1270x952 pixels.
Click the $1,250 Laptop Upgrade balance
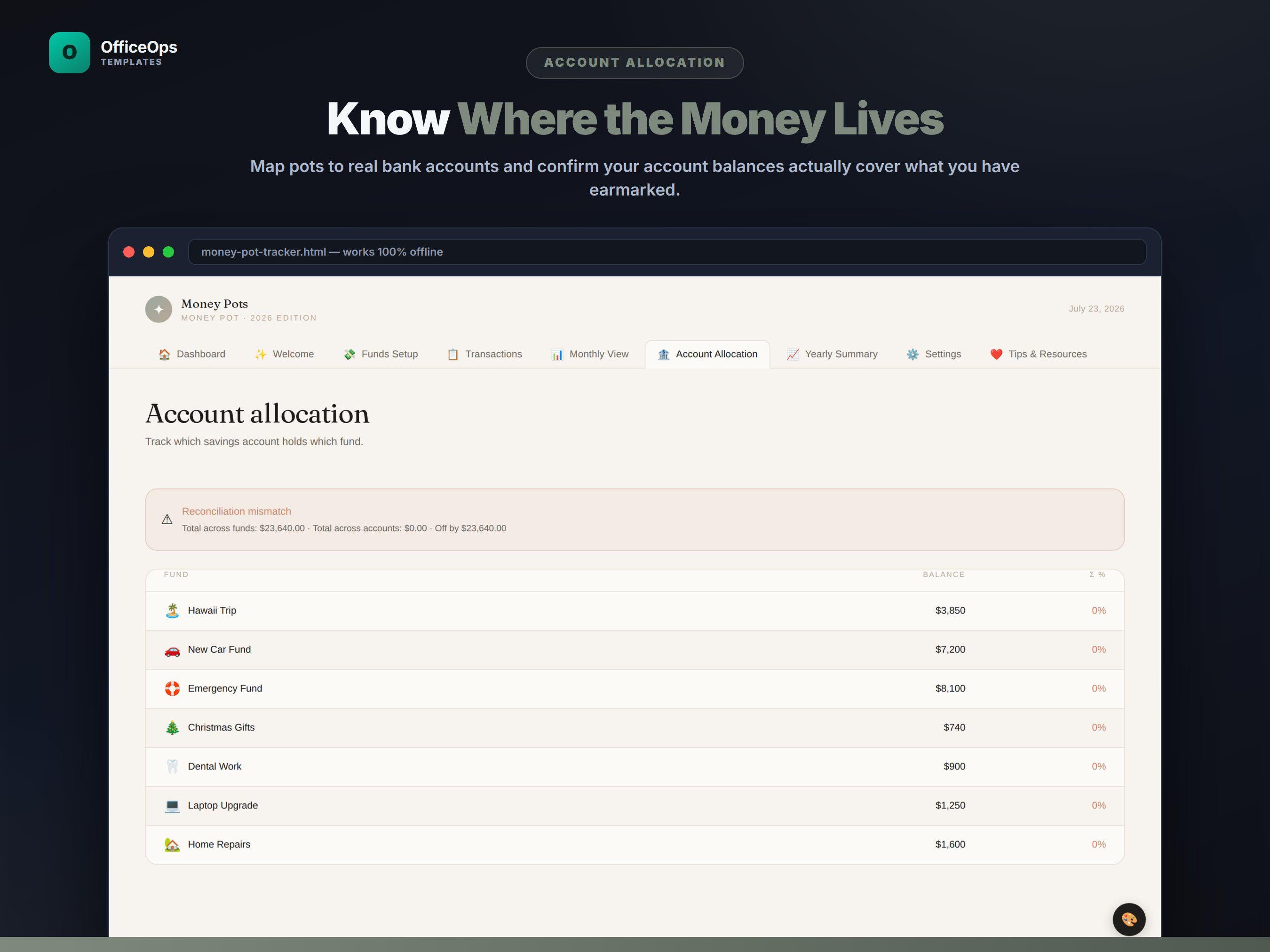950,806
